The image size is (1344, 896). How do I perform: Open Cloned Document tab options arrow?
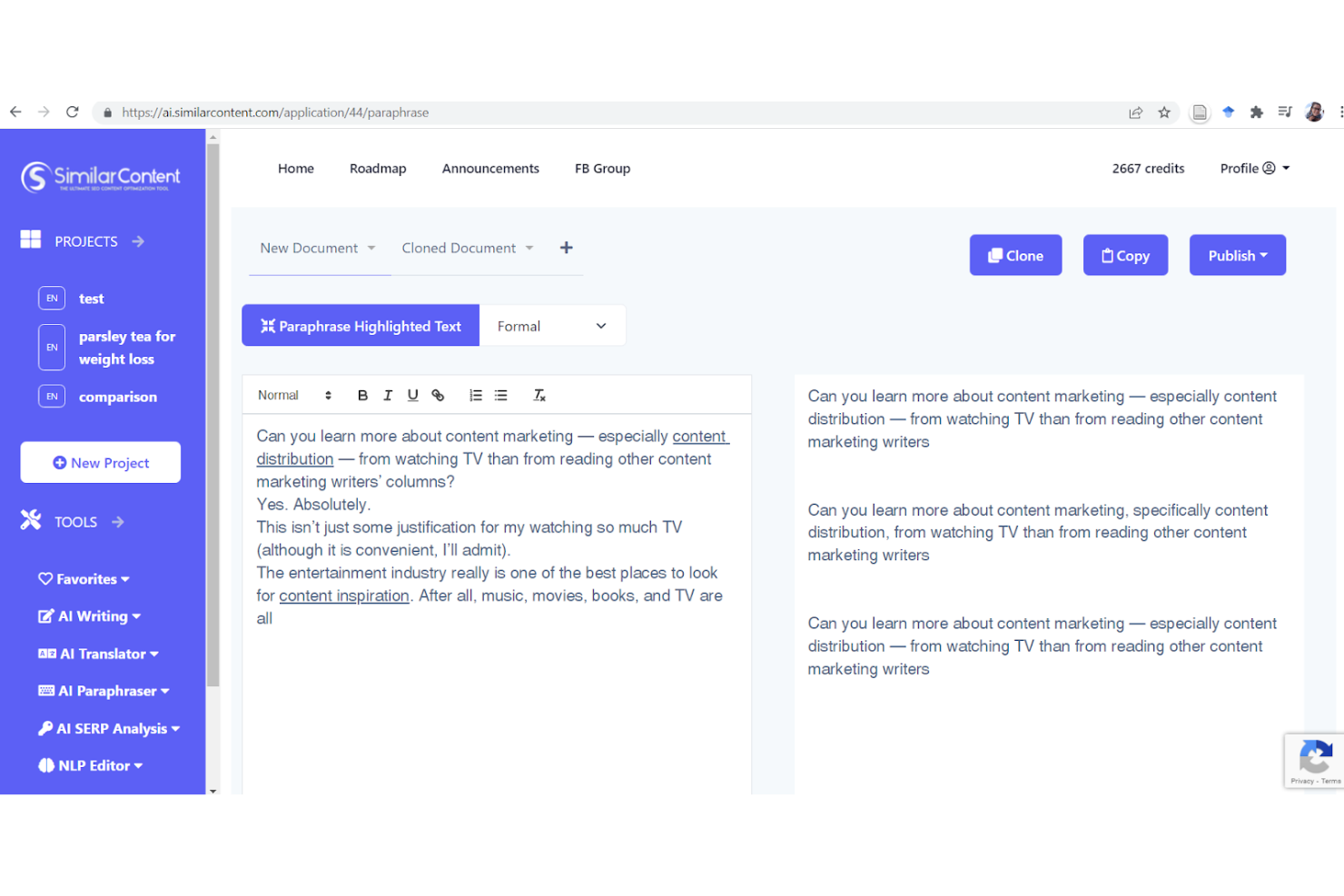point(529,248)
